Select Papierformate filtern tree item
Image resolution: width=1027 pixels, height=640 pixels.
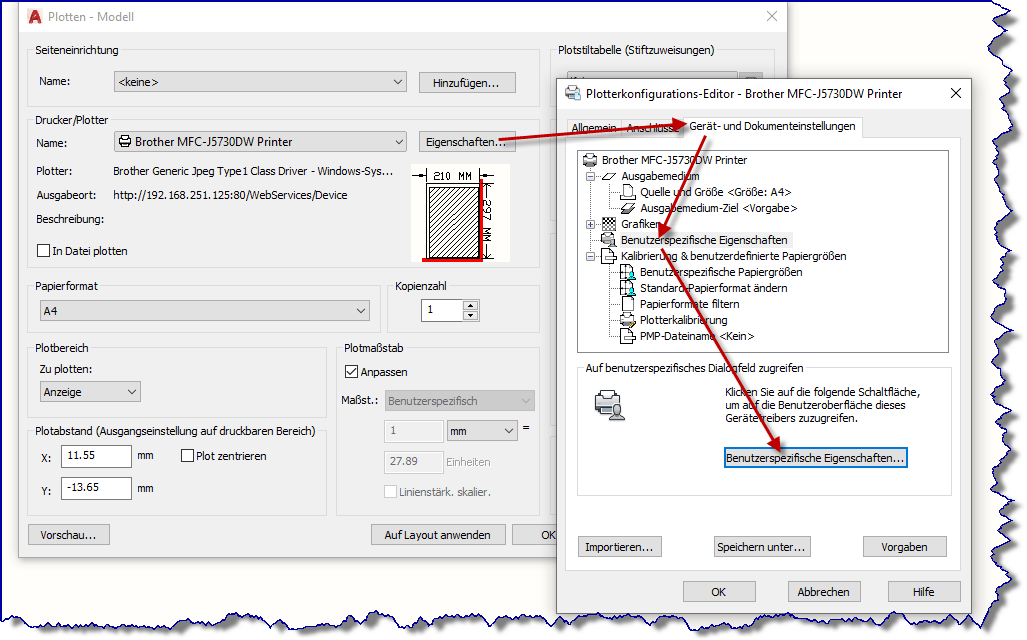click(x=689, y=304)
